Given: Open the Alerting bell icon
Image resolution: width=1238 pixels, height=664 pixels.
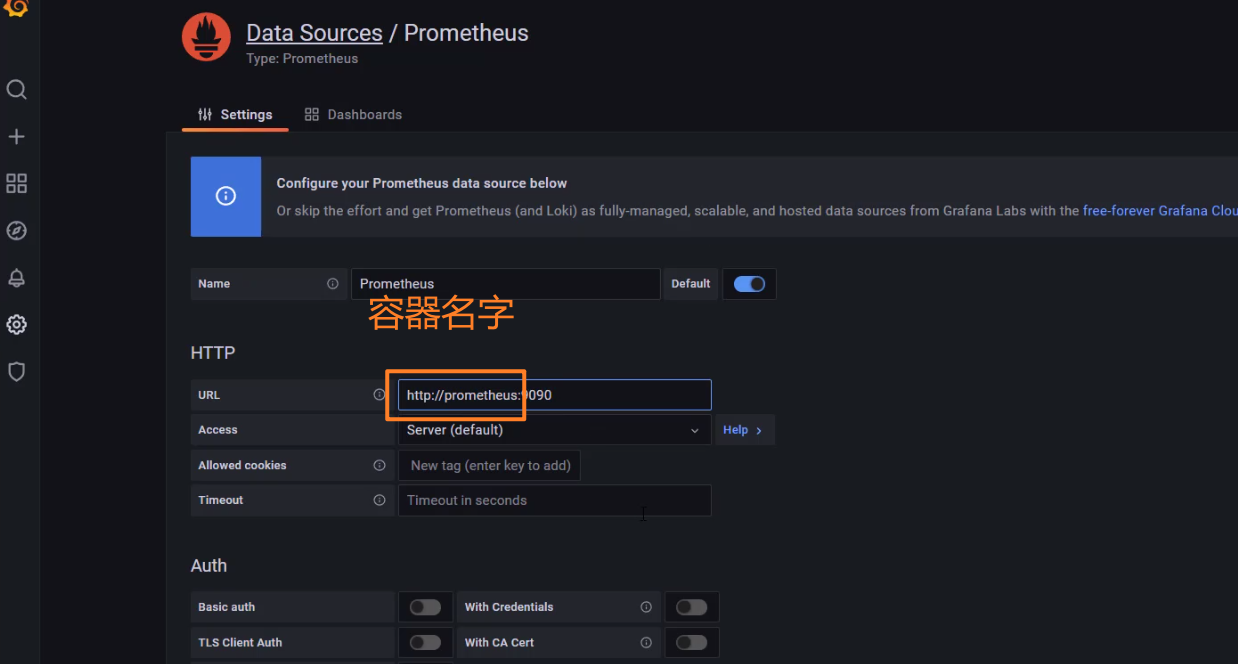Looking at the screenshot, I should (16, 278).
